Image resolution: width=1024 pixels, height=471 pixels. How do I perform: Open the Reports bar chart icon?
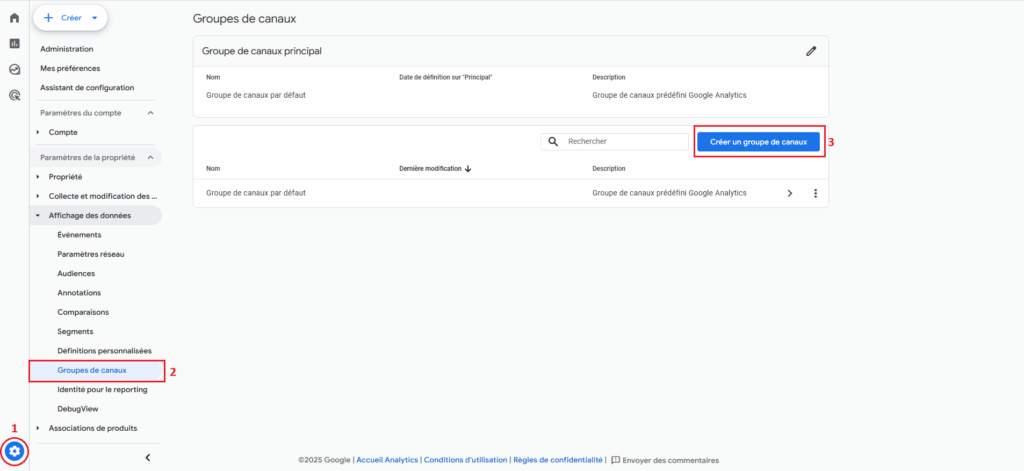click(x=14, y=44)
